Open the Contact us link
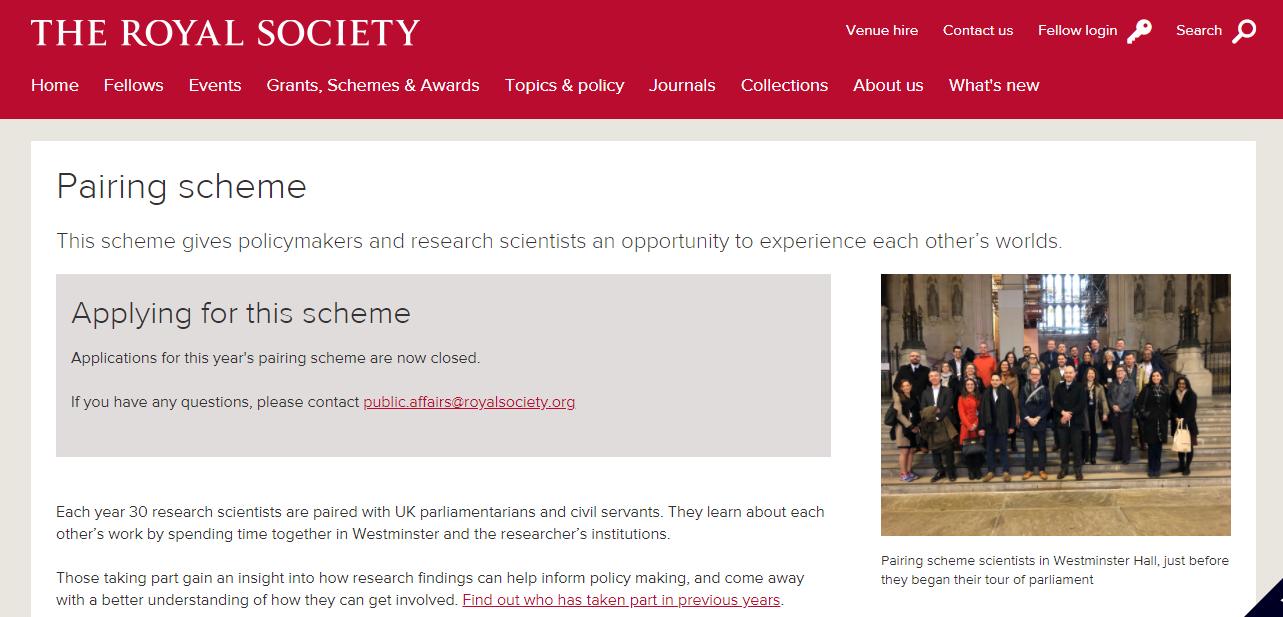This screenshot has height=617, width=1283. (978, 31)
